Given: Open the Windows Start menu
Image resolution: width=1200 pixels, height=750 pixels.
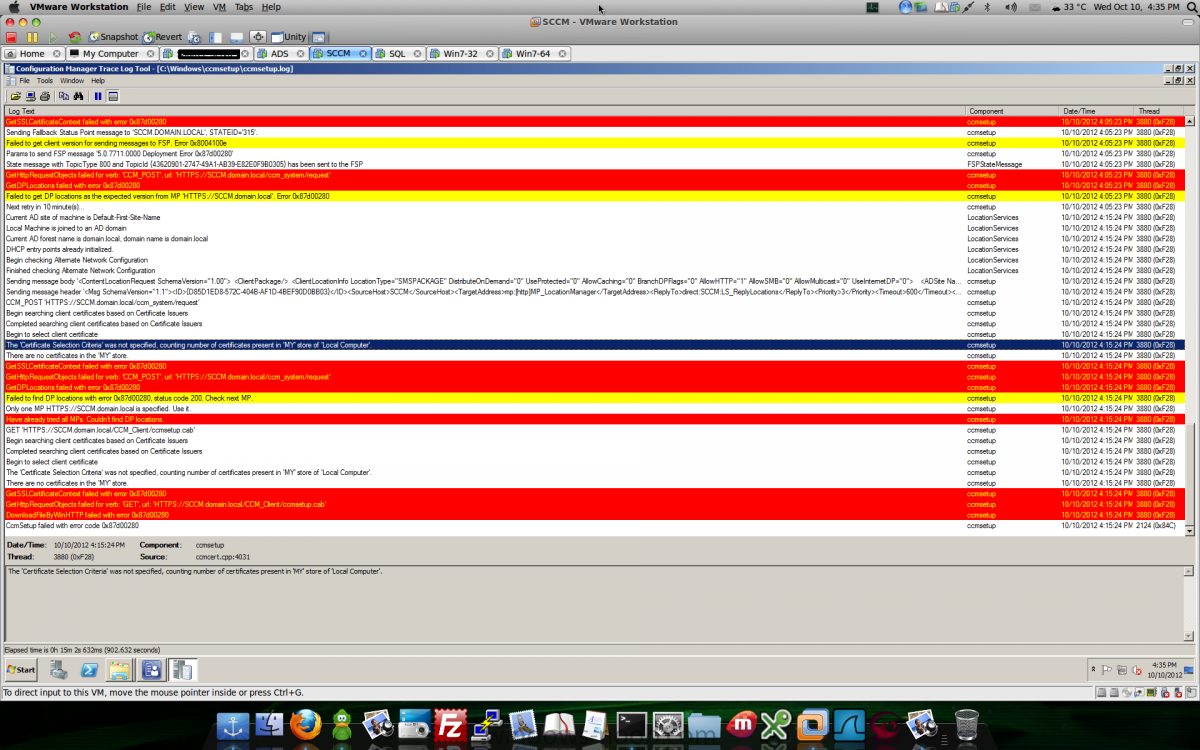Looking at the screenshot, I should tap(21, 670).
